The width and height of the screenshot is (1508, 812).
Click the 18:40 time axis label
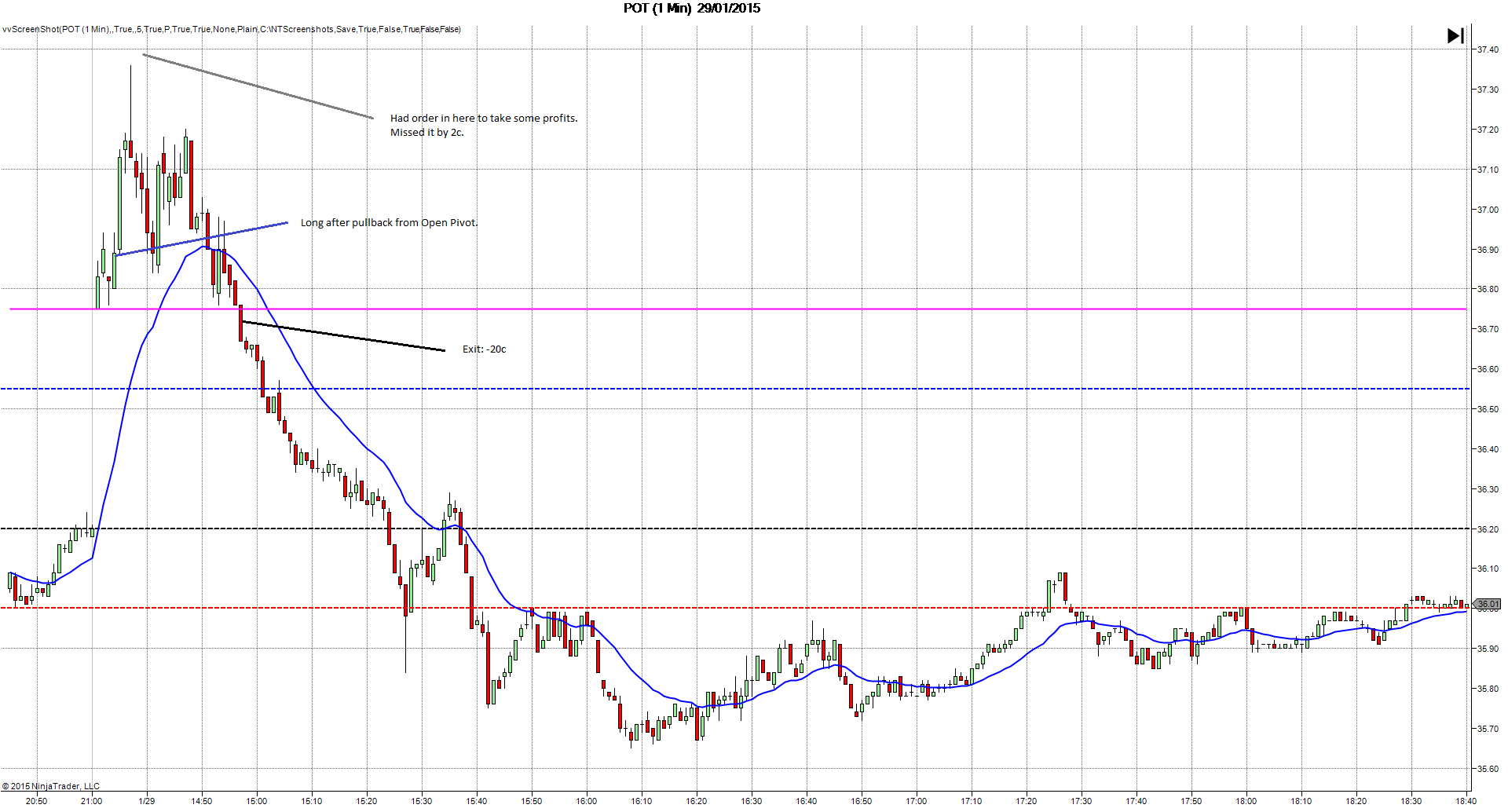pyautogui.click(x=1466, y=802)
